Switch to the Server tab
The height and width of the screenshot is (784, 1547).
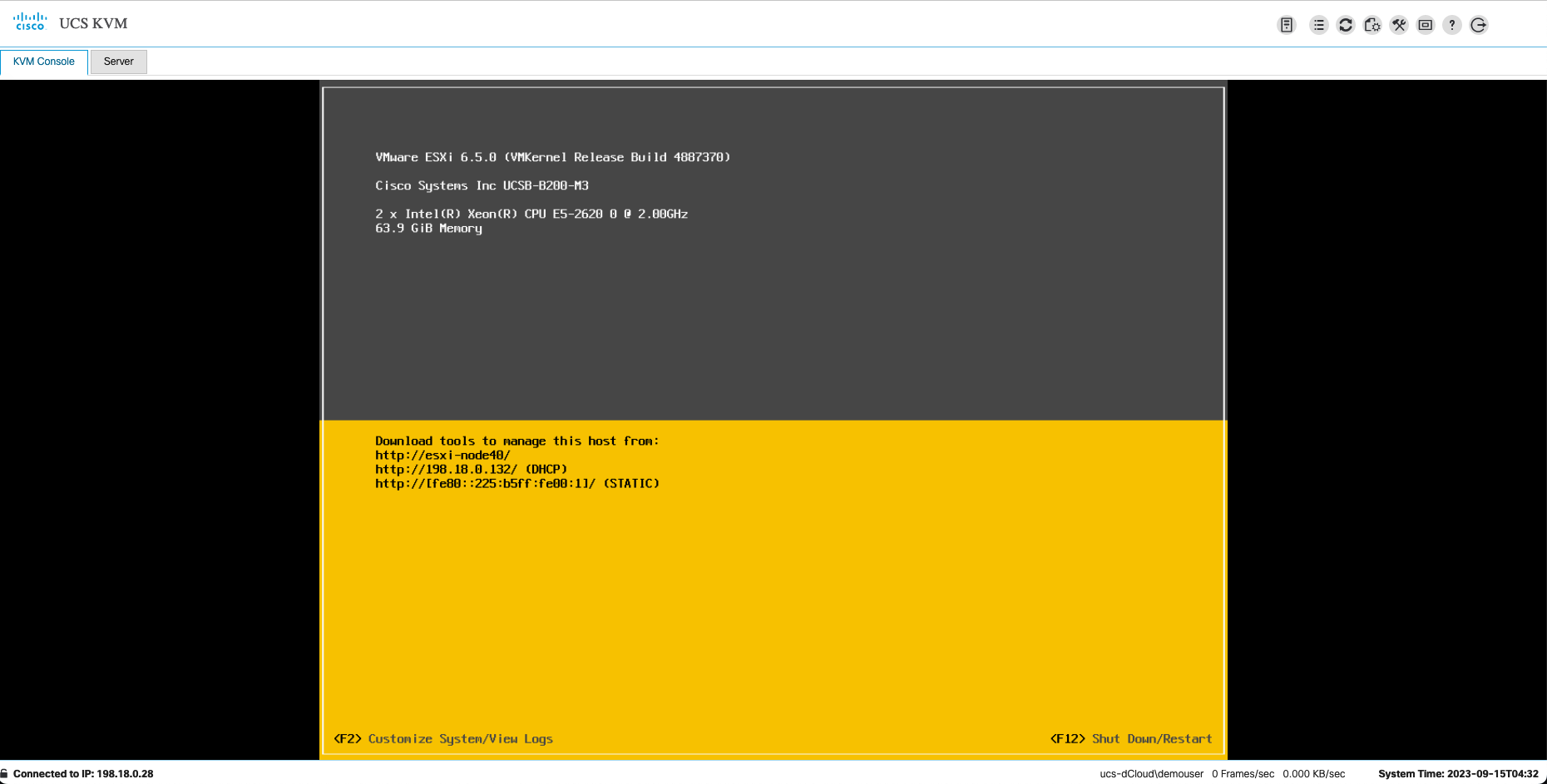point(118,62)
